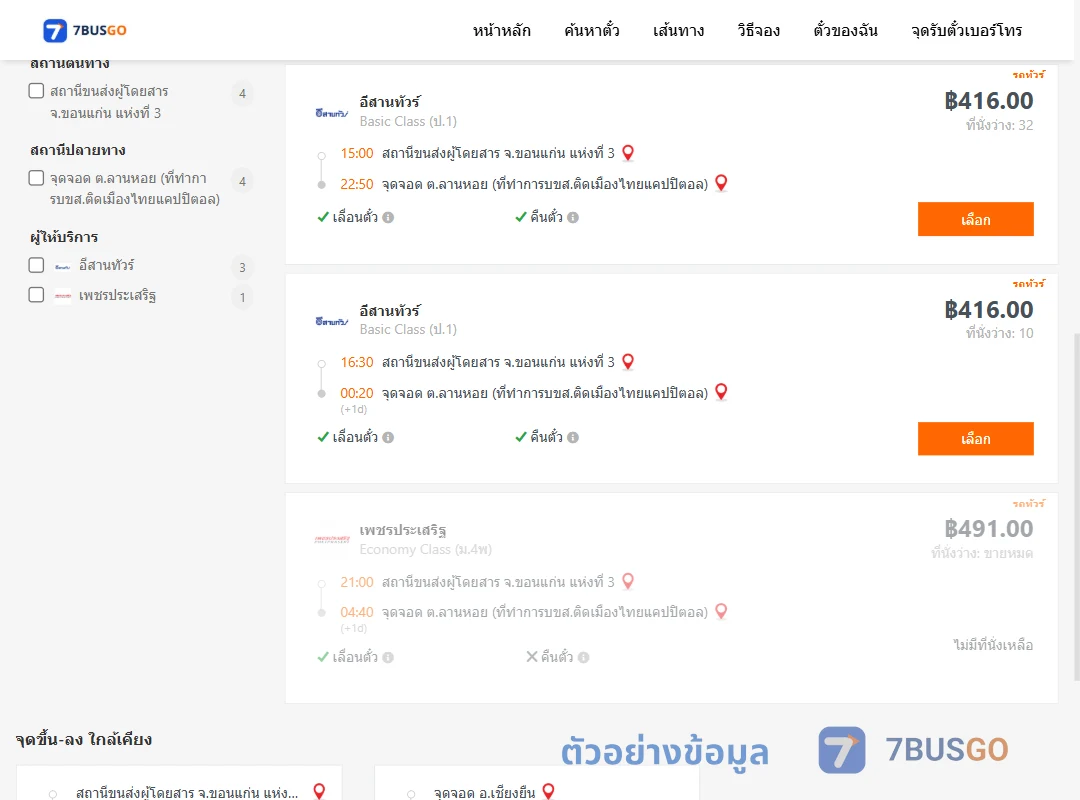Click price ฿491.00 on sold-out trip
The width and height of the screenshot is (1080, 800).
tap(988, 529)
